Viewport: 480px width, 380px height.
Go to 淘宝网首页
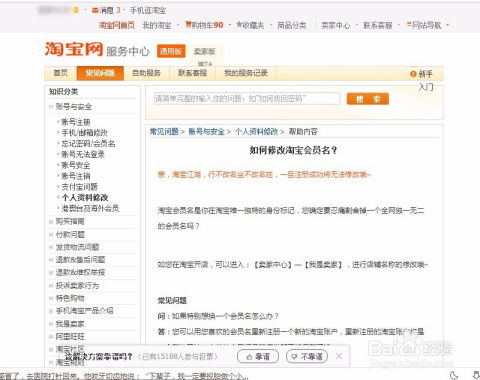(117, 25)
